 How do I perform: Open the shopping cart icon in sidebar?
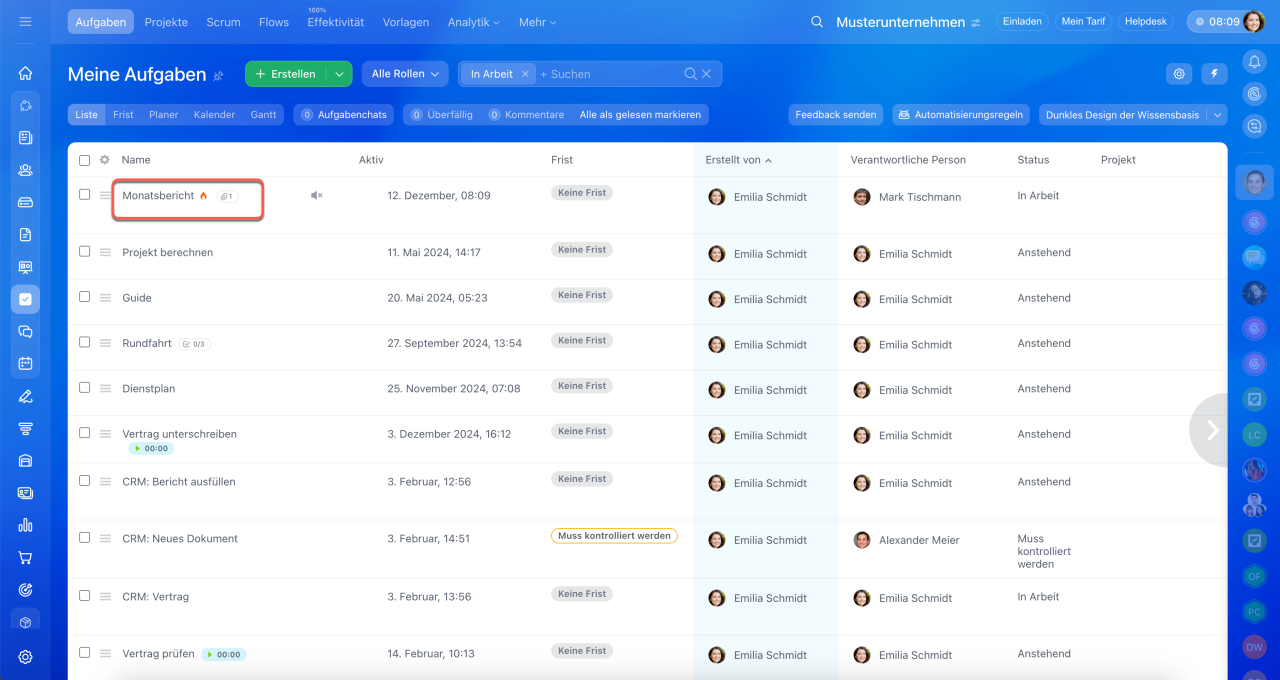click(x=26, y=558)
